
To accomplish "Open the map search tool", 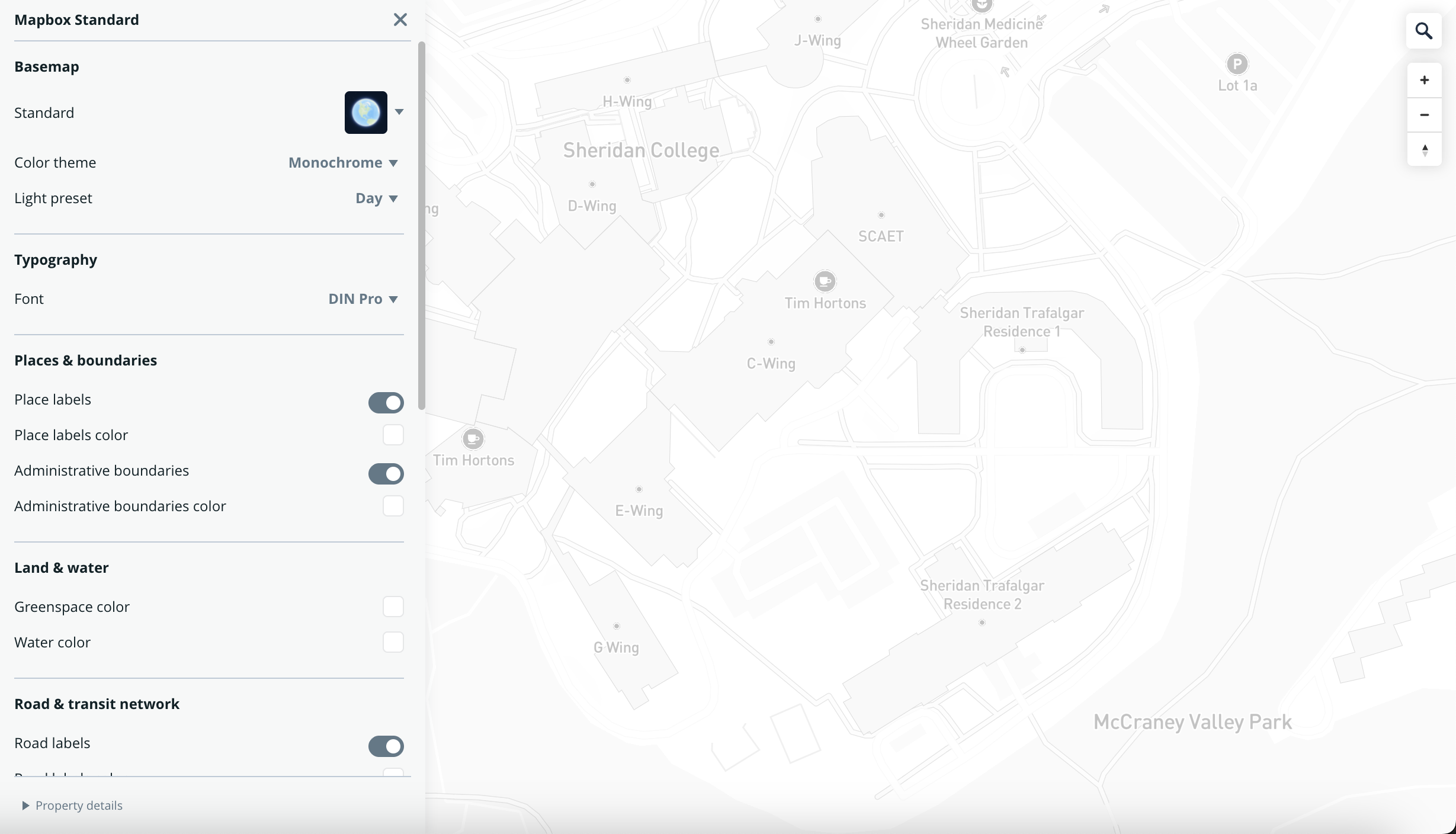I will point(1424,31).
